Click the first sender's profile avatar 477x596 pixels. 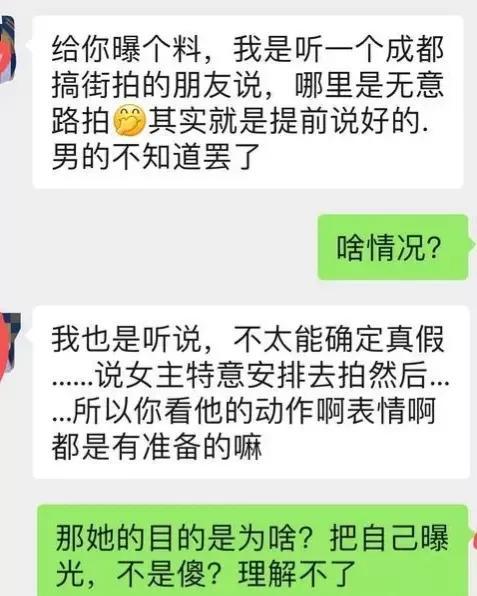click(x=7, y=49)
